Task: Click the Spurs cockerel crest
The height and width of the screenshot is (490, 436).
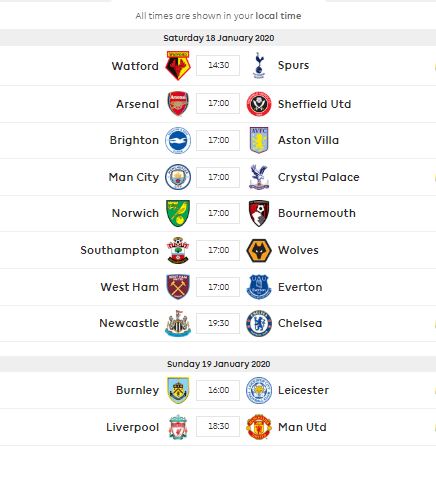Action: (x=259, y=65)
